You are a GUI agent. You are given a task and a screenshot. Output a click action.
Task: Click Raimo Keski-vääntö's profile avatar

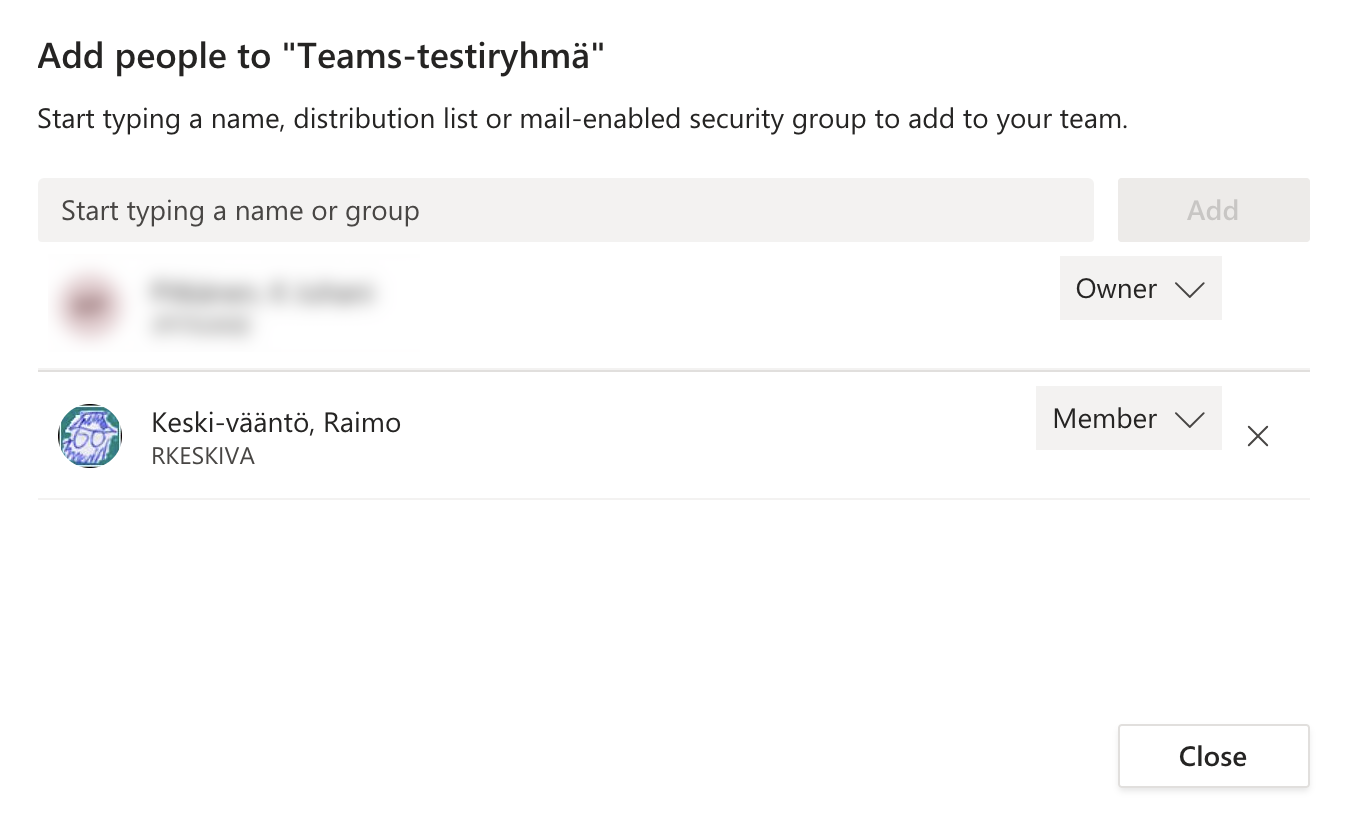pos(90,436)
